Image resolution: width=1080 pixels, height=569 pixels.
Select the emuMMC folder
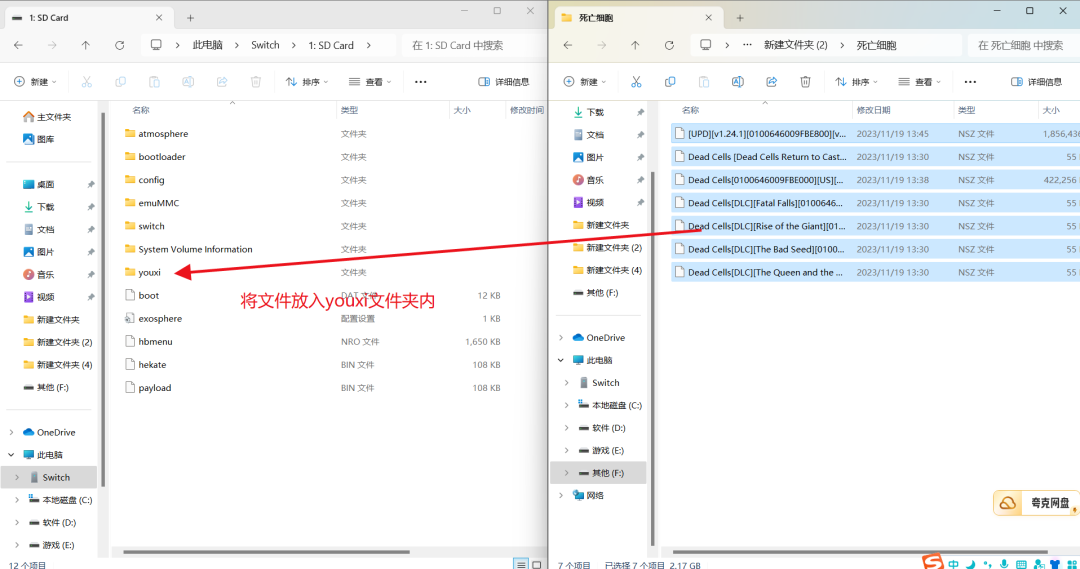coord(158,203)
